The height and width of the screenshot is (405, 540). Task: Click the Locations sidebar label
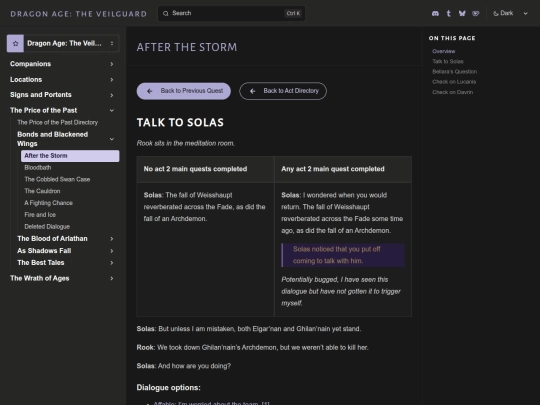(26, 80)
